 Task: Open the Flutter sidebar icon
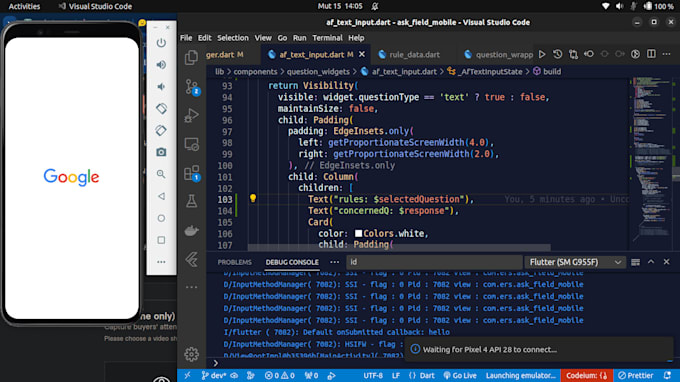point(191,259)
